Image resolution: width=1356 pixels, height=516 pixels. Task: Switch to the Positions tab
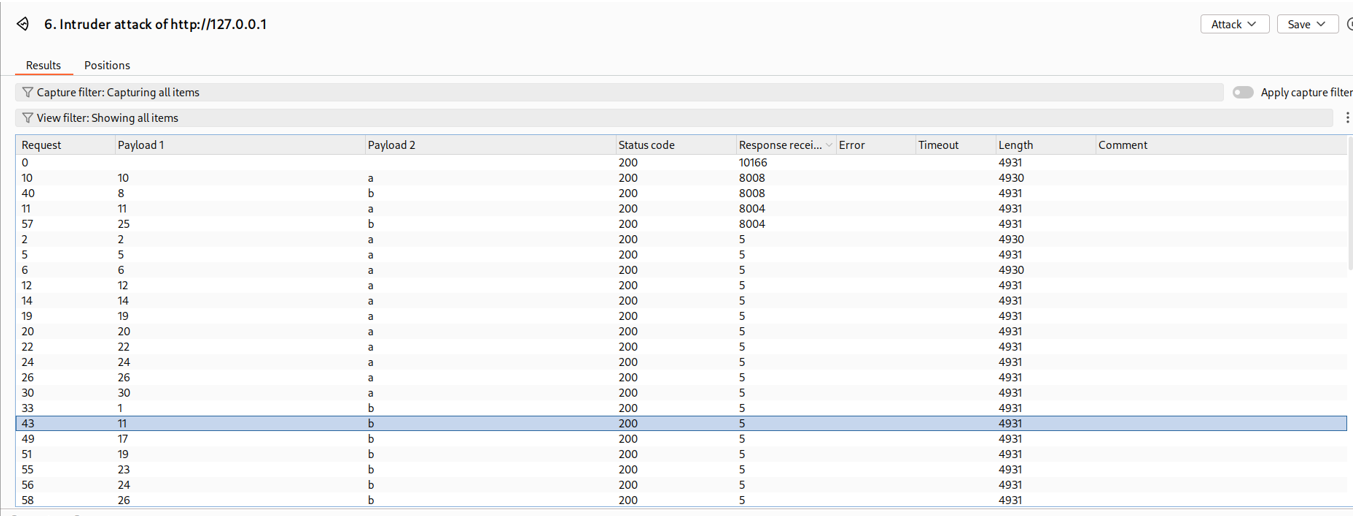107,65
